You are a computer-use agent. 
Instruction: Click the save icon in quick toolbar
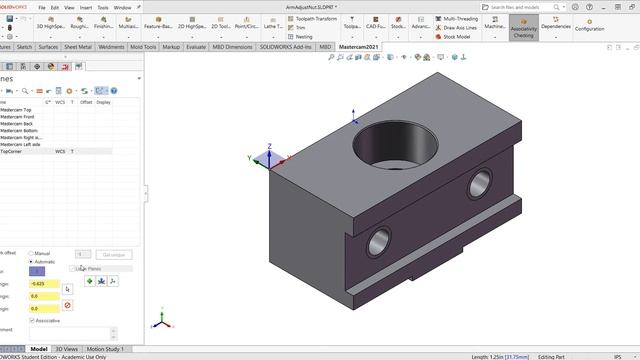(x=10, y=19)
